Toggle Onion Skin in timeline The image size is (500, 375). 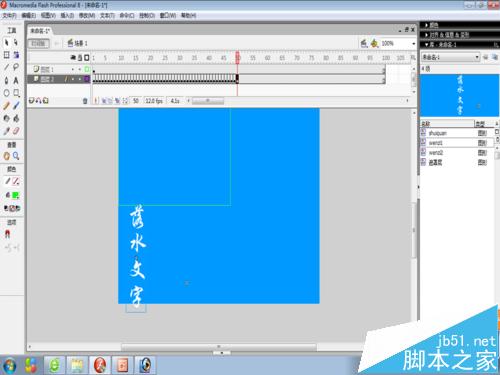[x=104, y=100]
